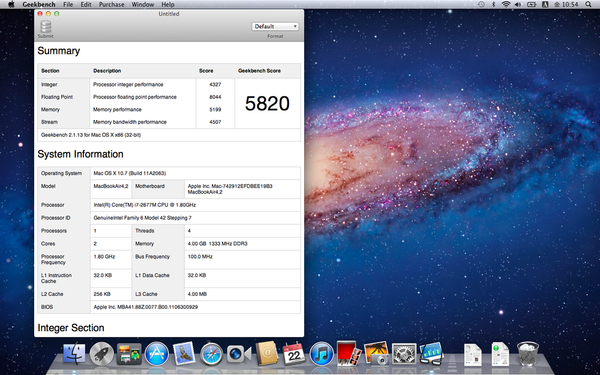Open the Default format dropdown
600x375 pixels.
coord(275,26)
